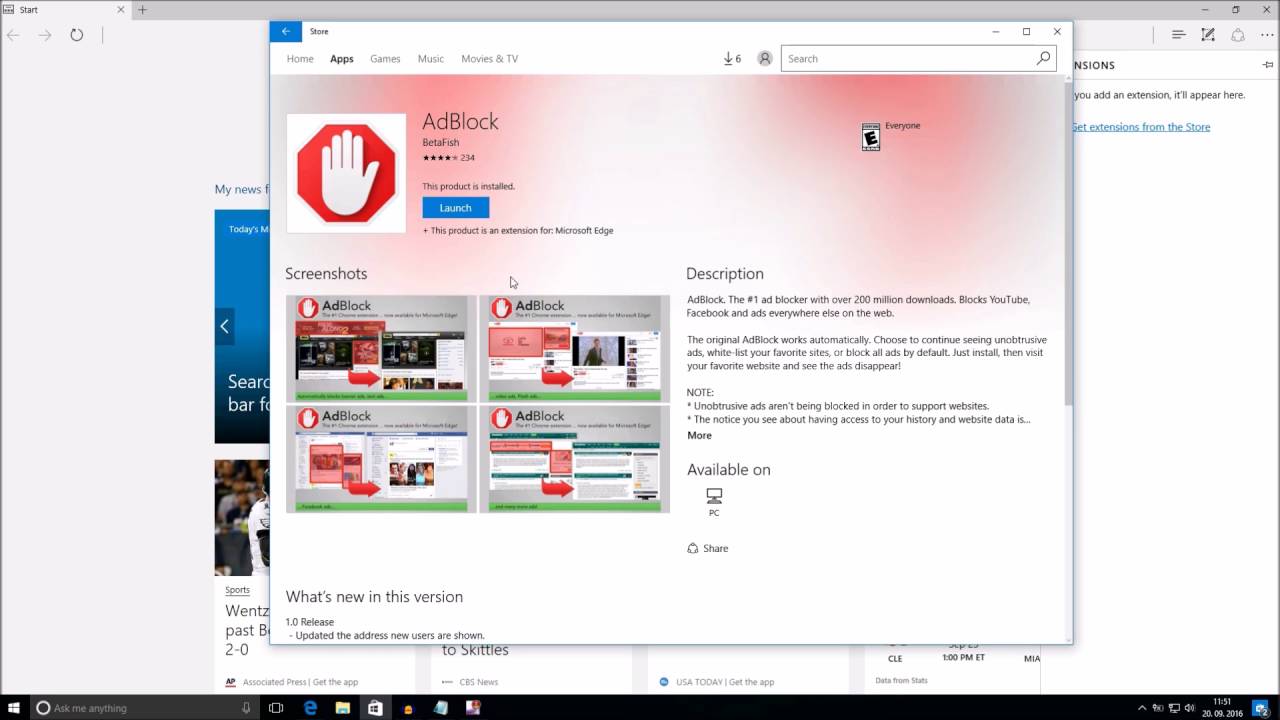Click the Store search magnifier icon
This screenshot has height=720, width=1280.
point(1044,58)
